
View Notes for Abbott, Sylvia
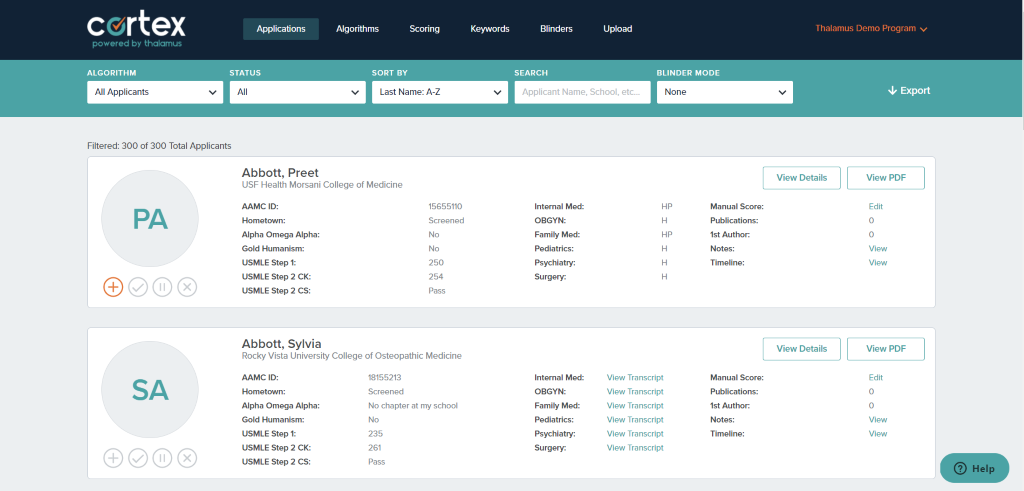tap(878, 420)
